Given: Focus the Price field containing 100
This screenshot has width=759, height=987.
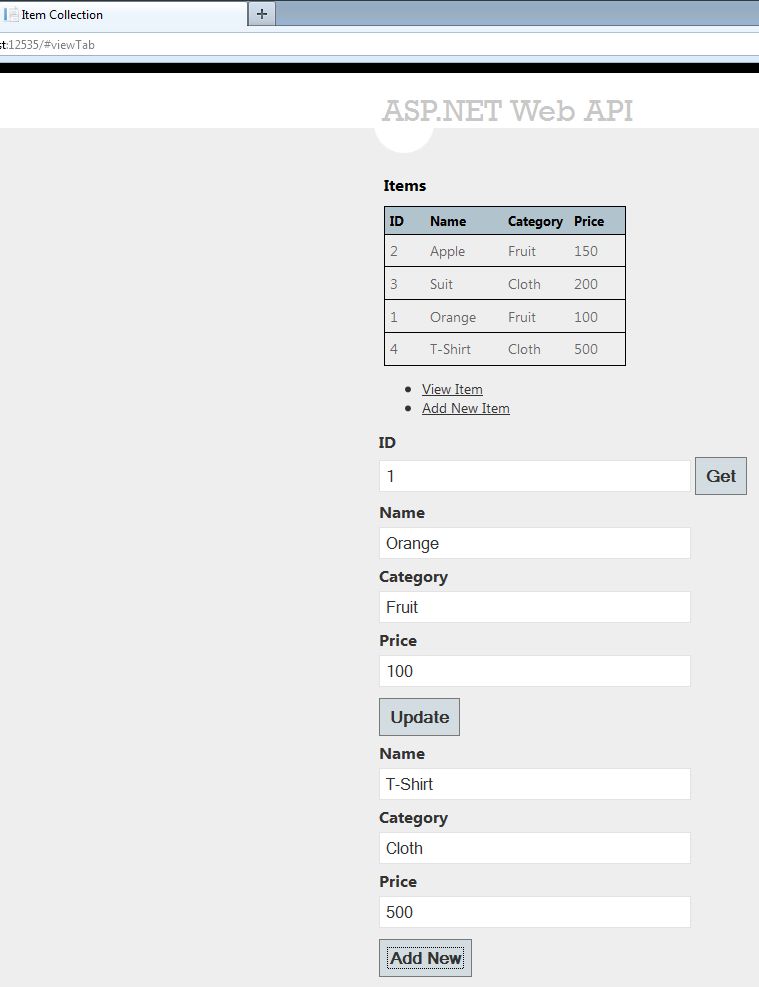Looking at the screenshot, I should (x=534, y=671).
